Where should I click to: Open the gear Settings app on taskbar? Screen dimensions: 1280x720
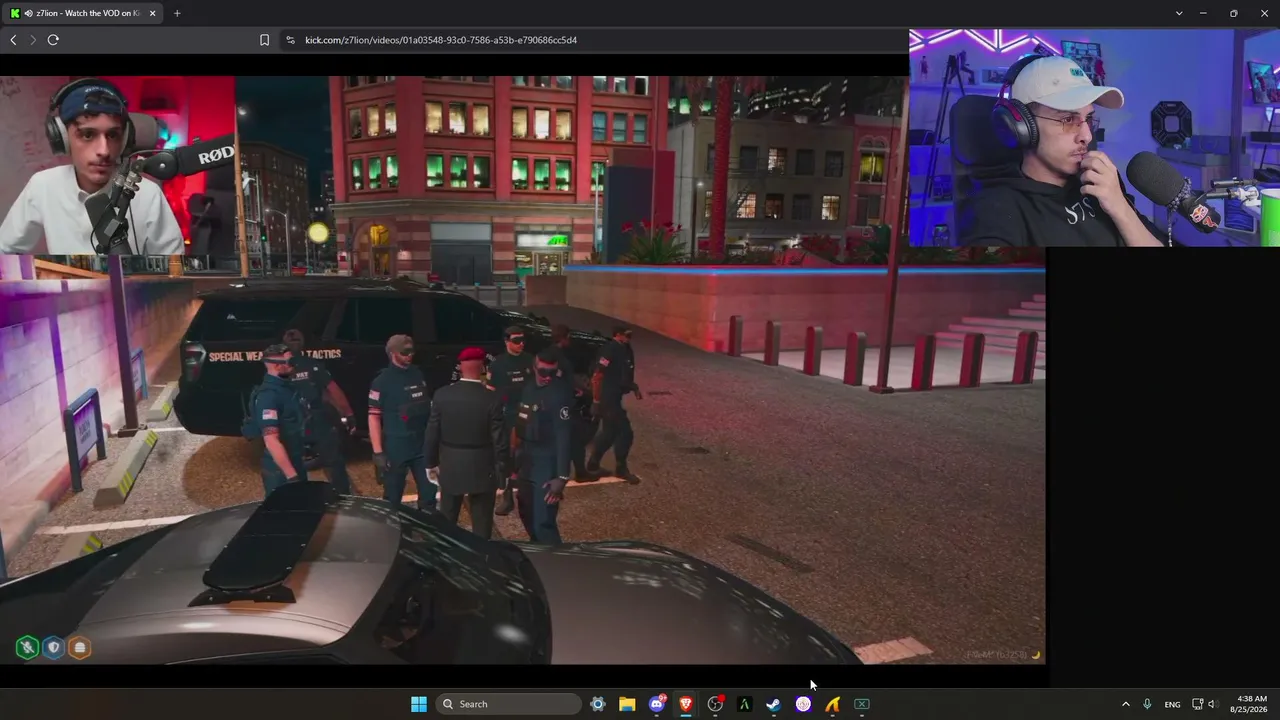point(598,704)
